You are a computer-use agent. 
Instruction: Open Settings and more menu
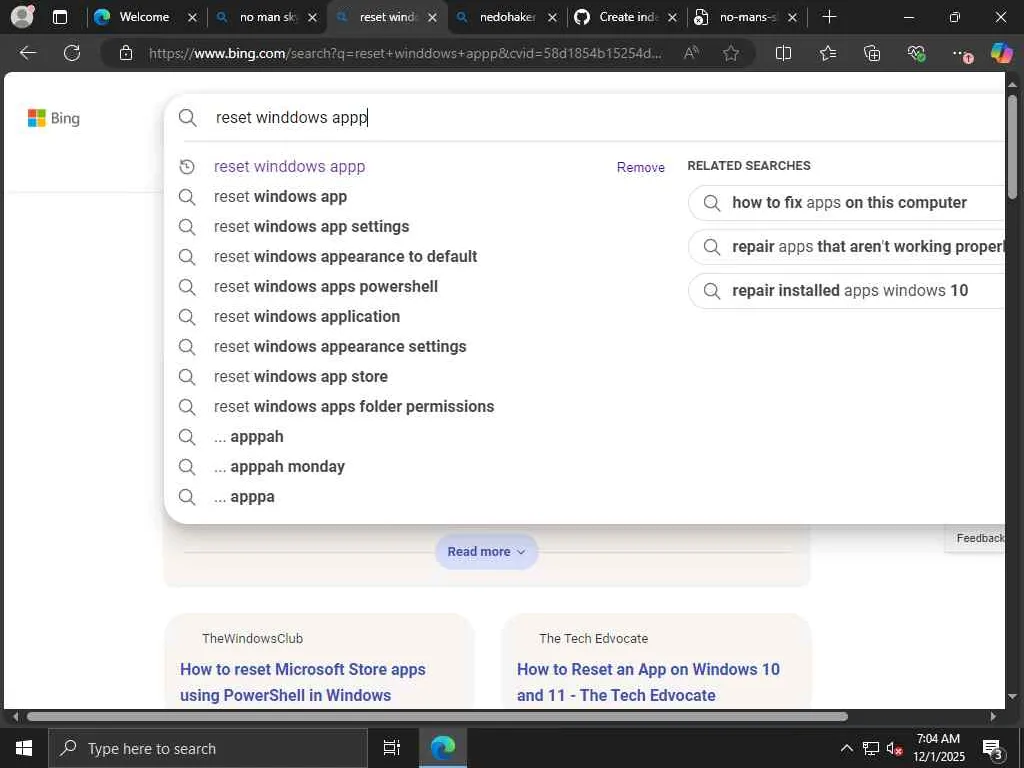coord(961,54)
